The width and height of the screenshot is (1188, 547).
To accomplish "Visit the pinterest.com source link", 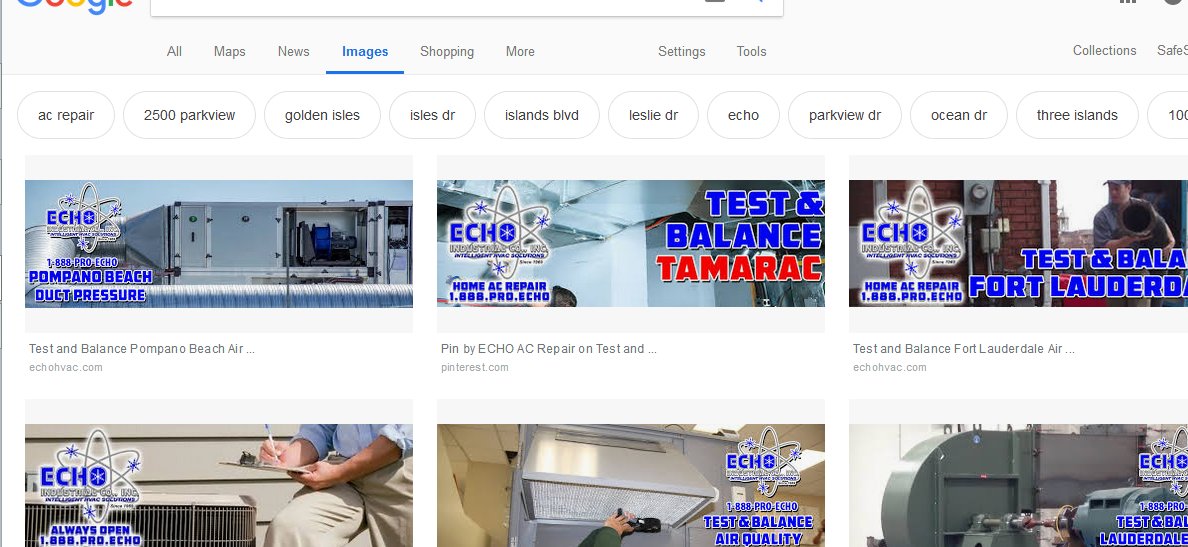I will point(474,368).
